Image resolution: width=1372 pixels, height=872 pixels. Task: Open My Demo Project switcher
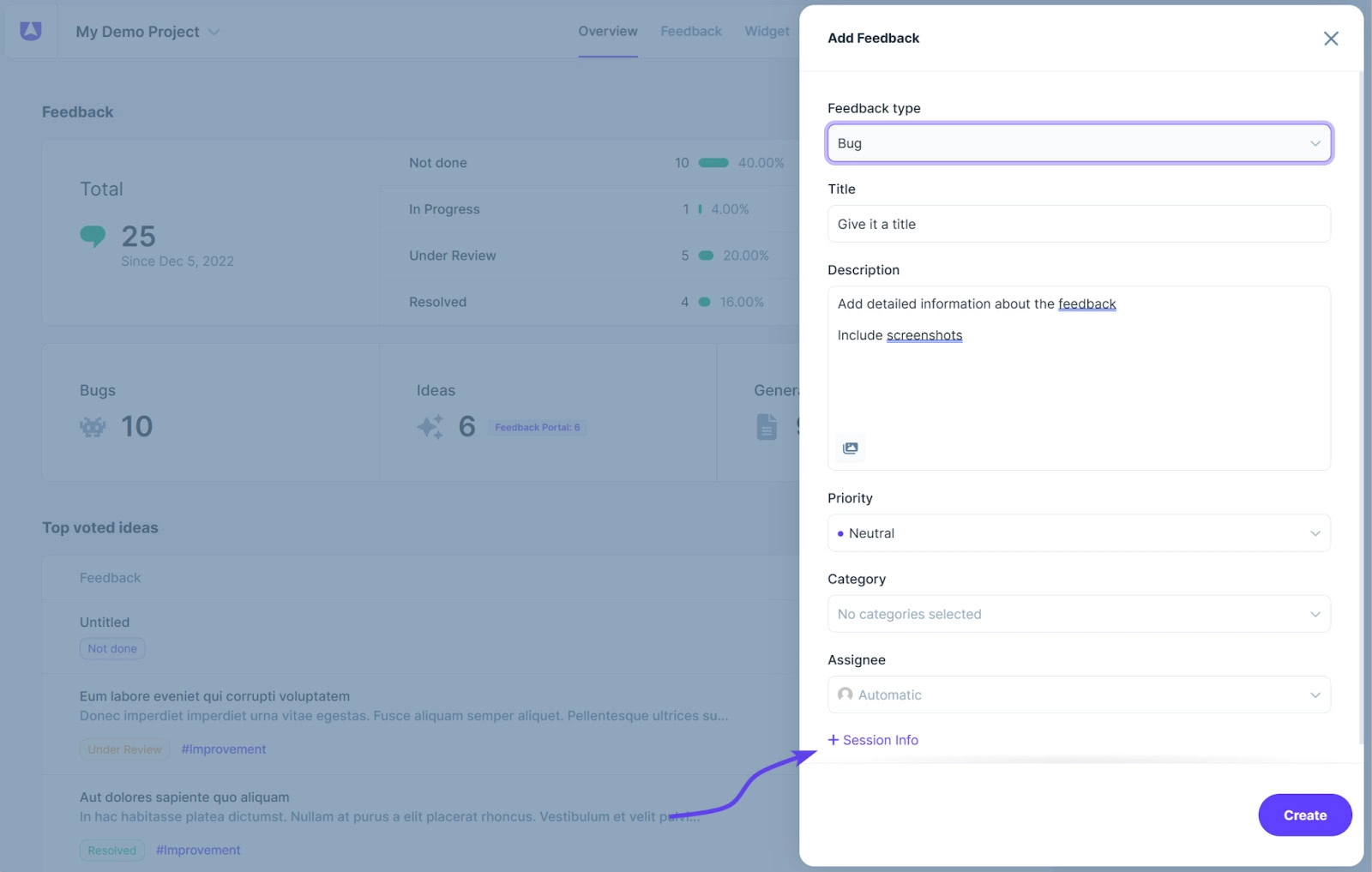coord(147,32)
